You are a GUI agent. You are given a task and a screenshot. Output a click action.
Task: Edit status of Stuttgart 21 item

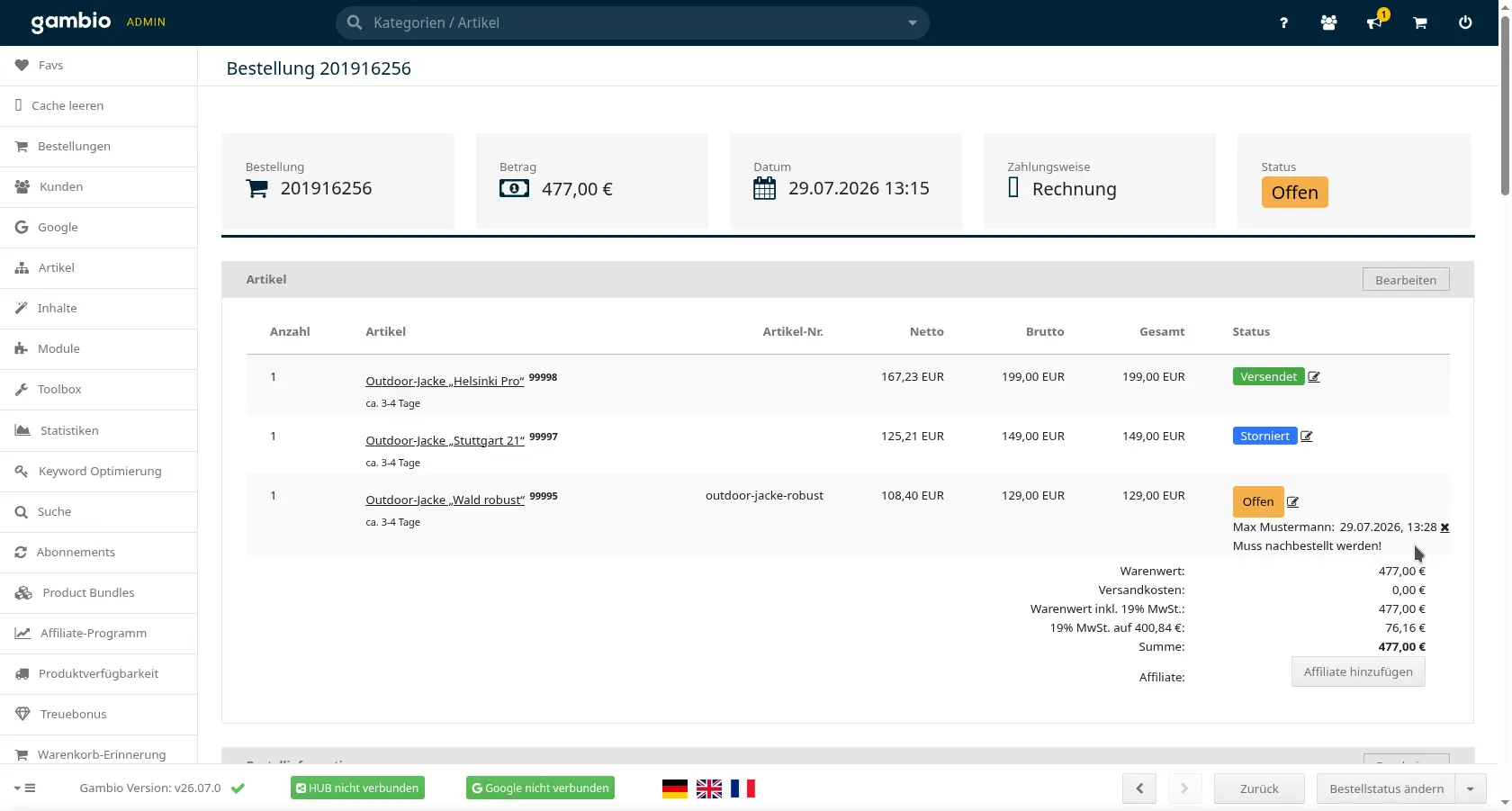[1307, 437]
